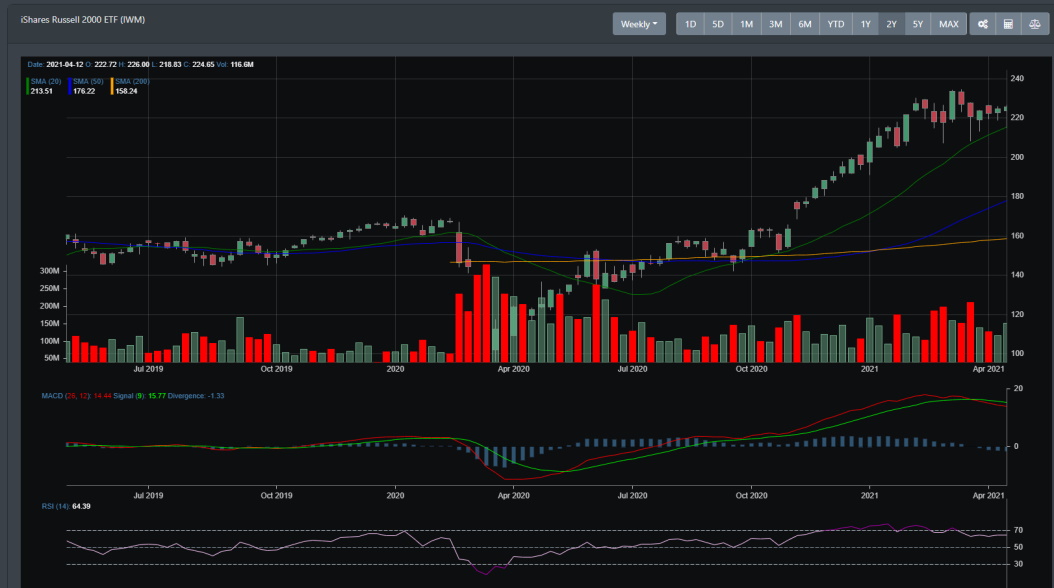1054x588 pixels.
Task: Click the blue SMA (50) color bar
Action: click(x=69, y=86)
